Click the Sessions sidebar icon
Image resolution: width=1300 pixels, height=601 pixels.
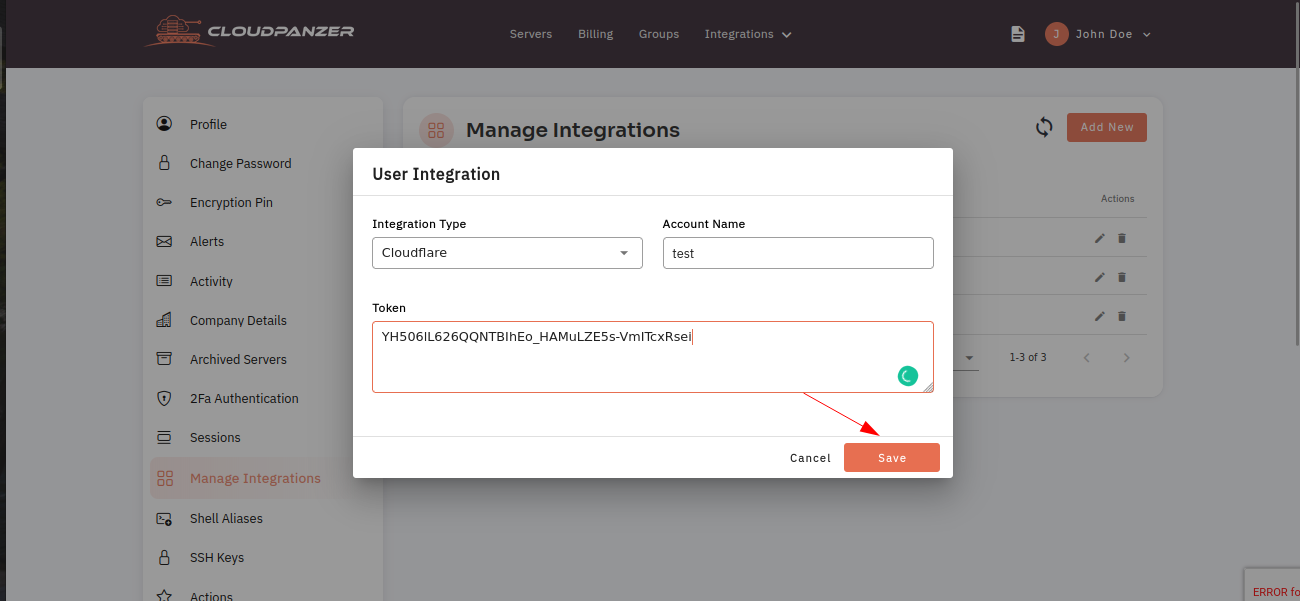point(164,437)
